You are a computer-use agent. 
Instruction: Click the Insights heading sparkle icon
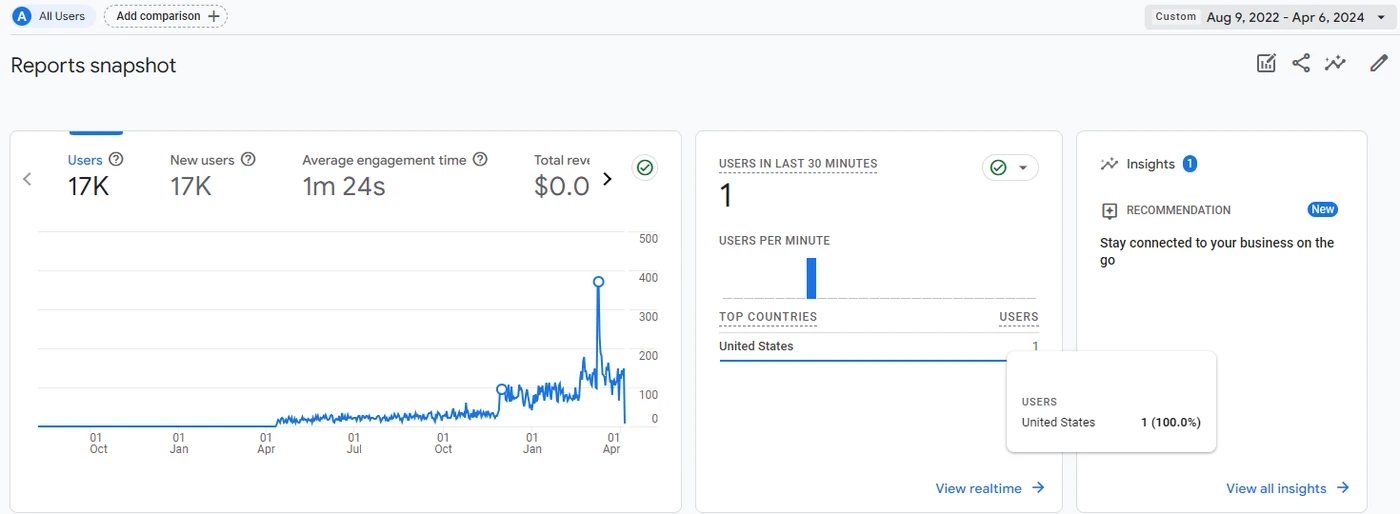coord(1109,164)
